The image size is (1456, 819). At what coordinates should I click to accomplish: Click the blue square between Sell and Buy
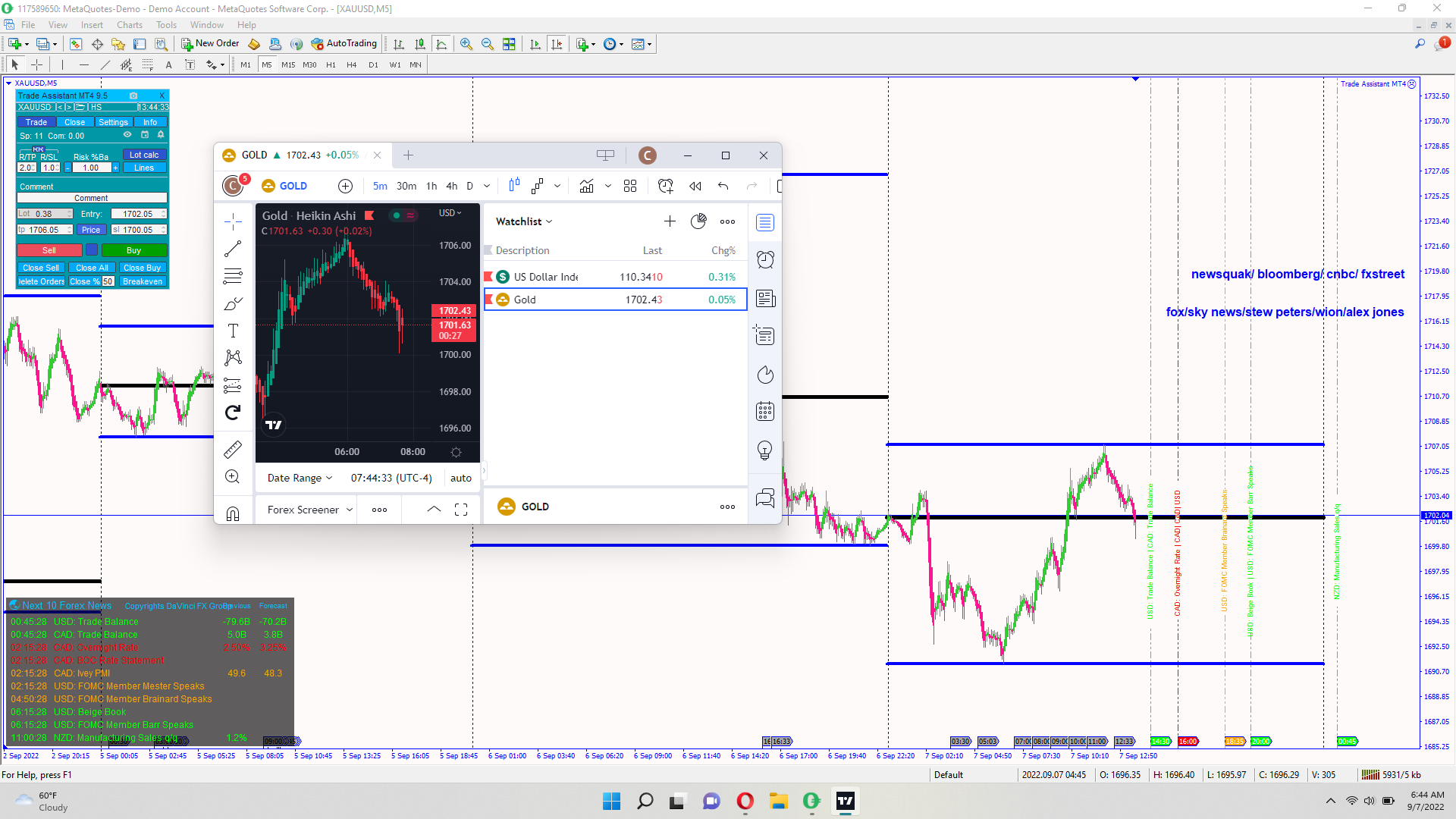click(92, 250)
